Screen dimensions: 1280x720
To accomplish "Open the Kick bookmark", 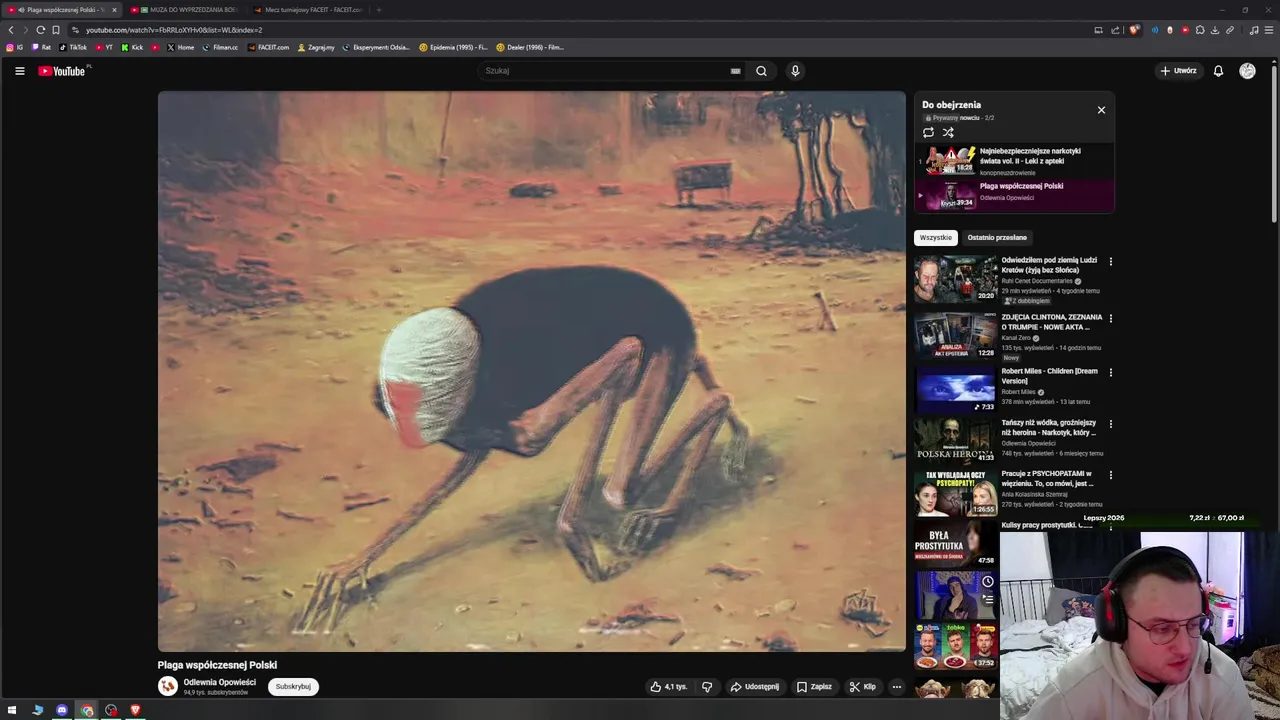I will pyautogui.click(x=132, y=47).
